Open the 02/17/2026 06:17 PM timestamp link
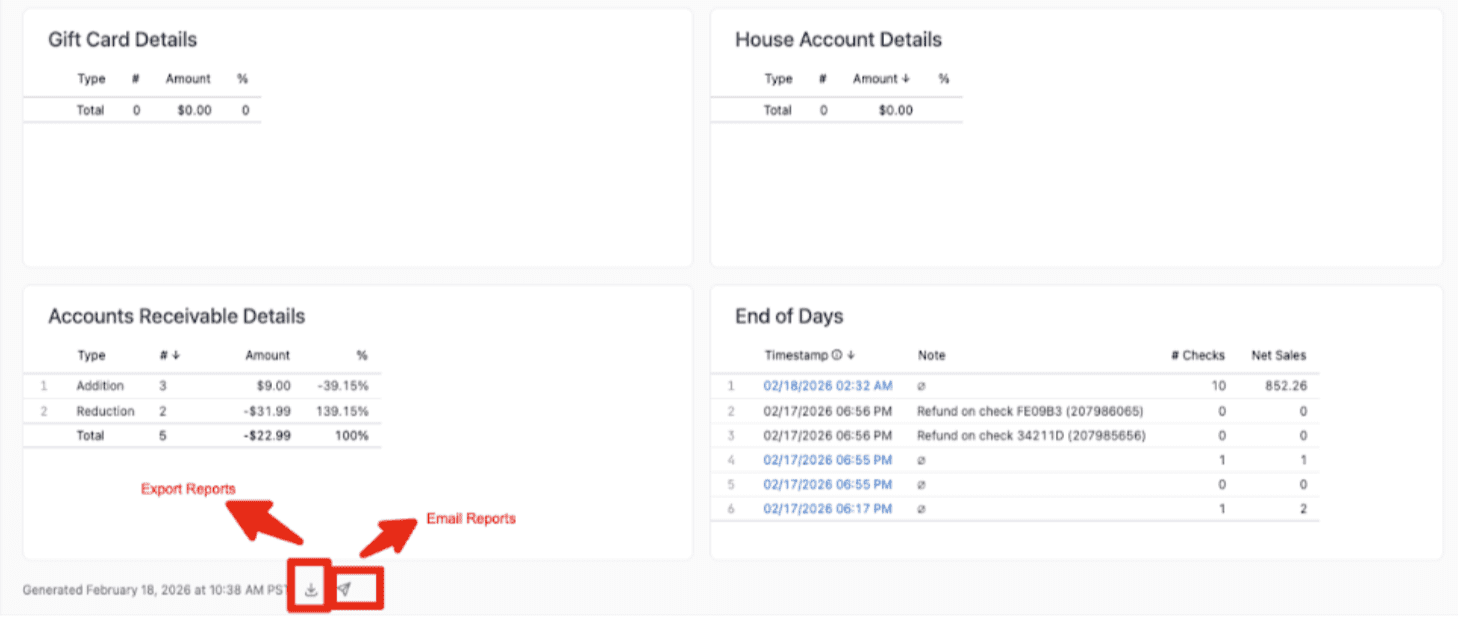The height and width of the screenshot is (620, 1458). pyautogui.click(x=827, y=509)
